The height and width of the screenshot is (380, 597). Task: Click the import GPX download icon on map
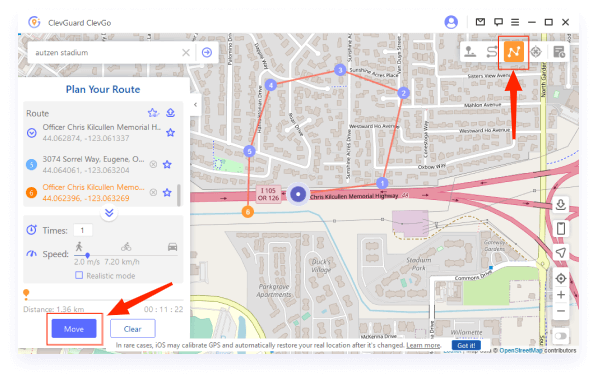pos(561,205)
